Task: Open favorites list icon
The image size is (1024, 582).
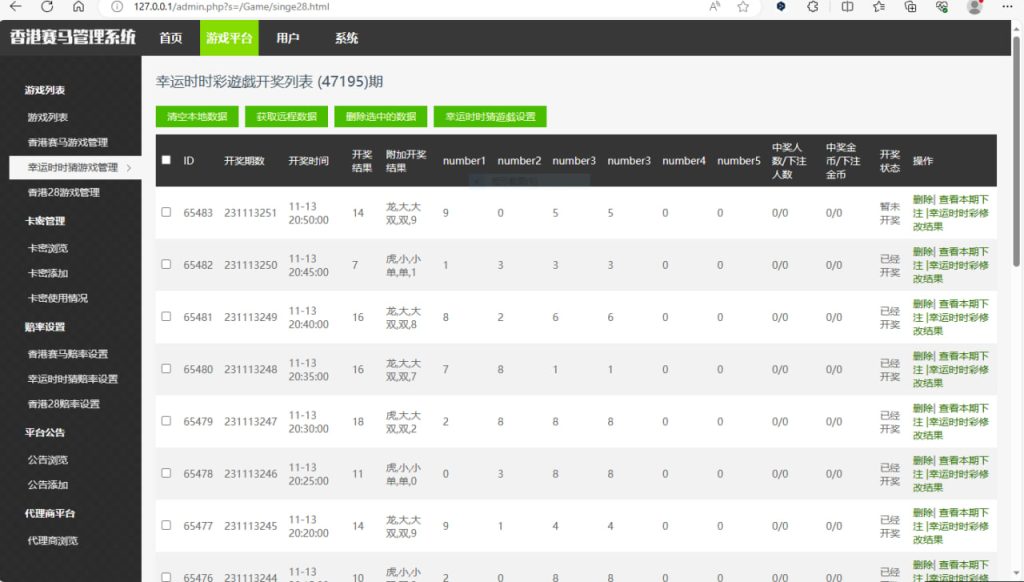Action: click(879, 7)
